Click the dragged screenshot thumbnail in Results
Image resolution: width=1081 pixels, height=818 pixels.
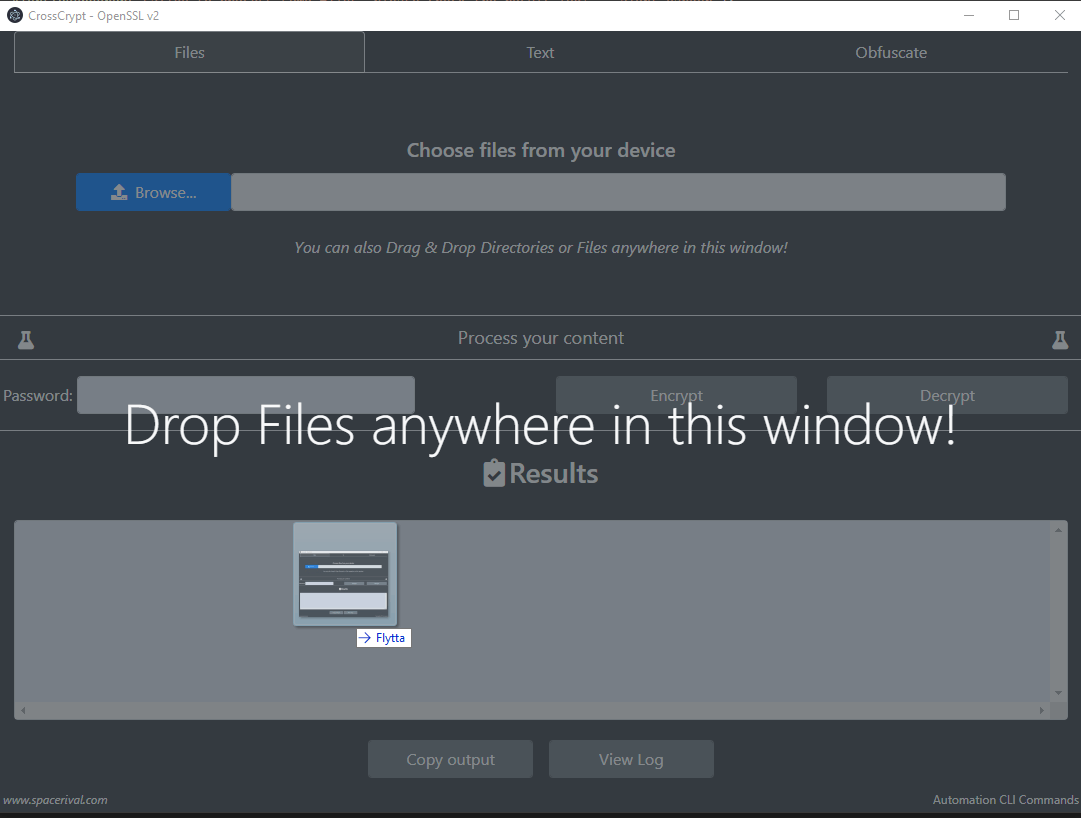[345, 574]
